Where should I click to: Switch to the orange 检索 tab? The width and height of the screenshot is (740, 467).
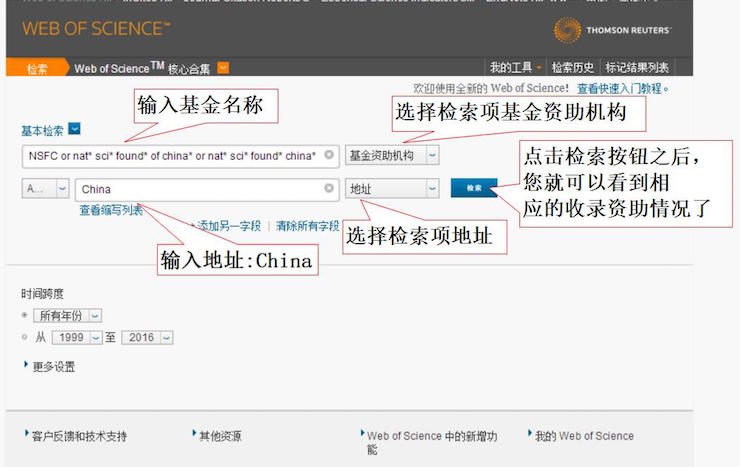[x=37, y=68]
